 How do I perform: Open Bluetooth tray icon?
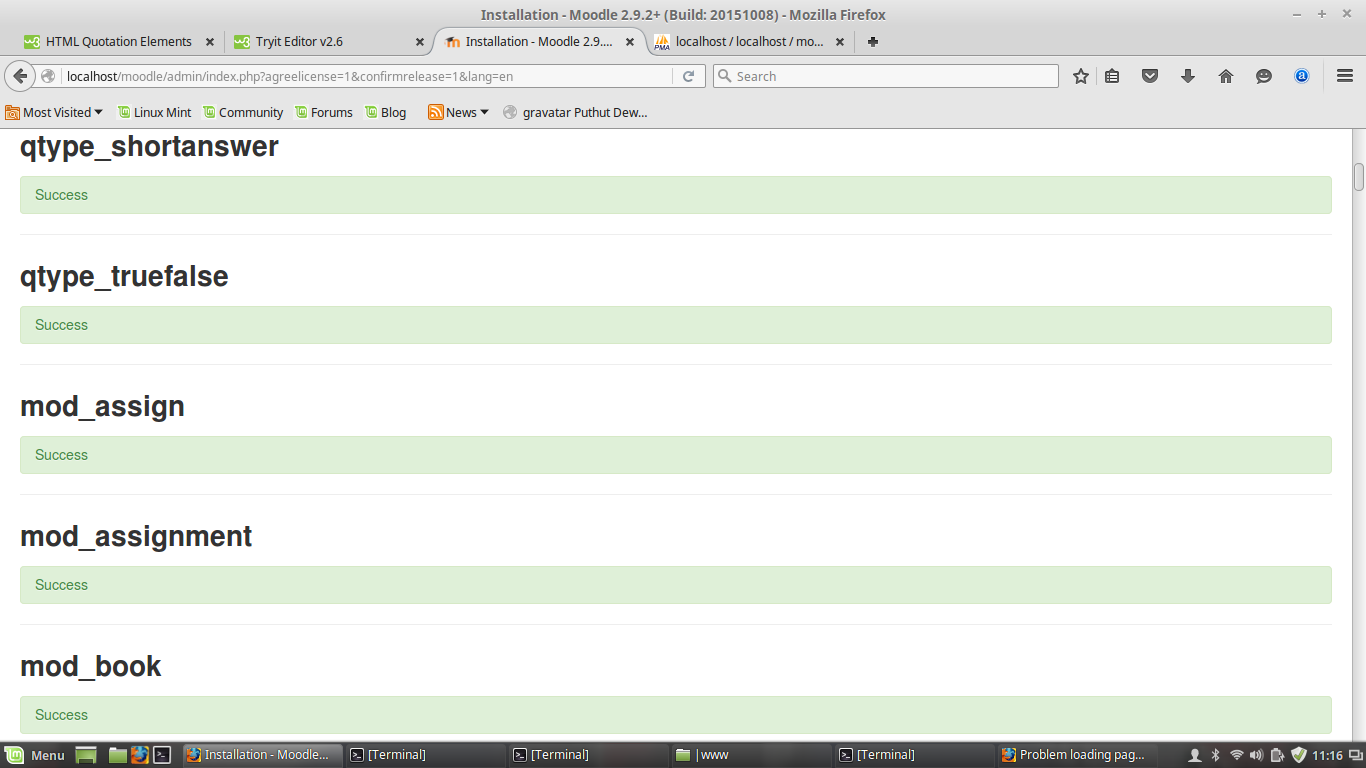[1216, 755]
